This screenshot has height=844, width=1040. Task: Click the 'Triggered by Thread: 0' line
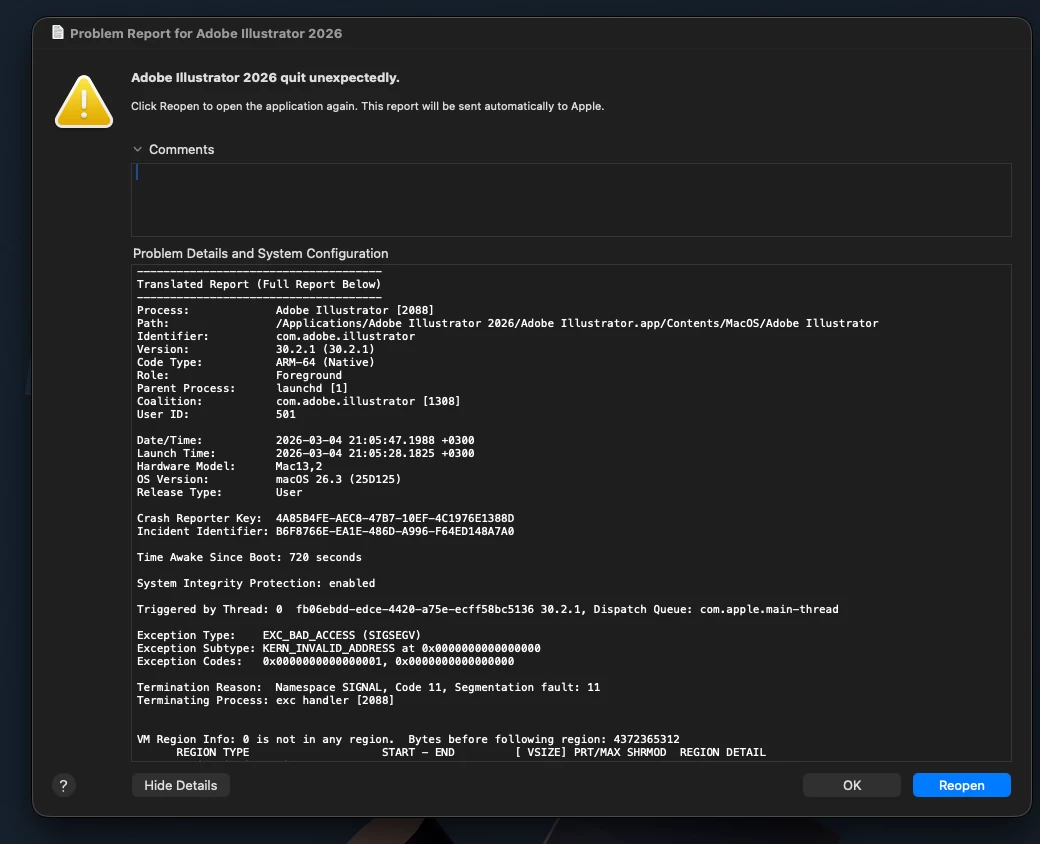pos(488,609)
